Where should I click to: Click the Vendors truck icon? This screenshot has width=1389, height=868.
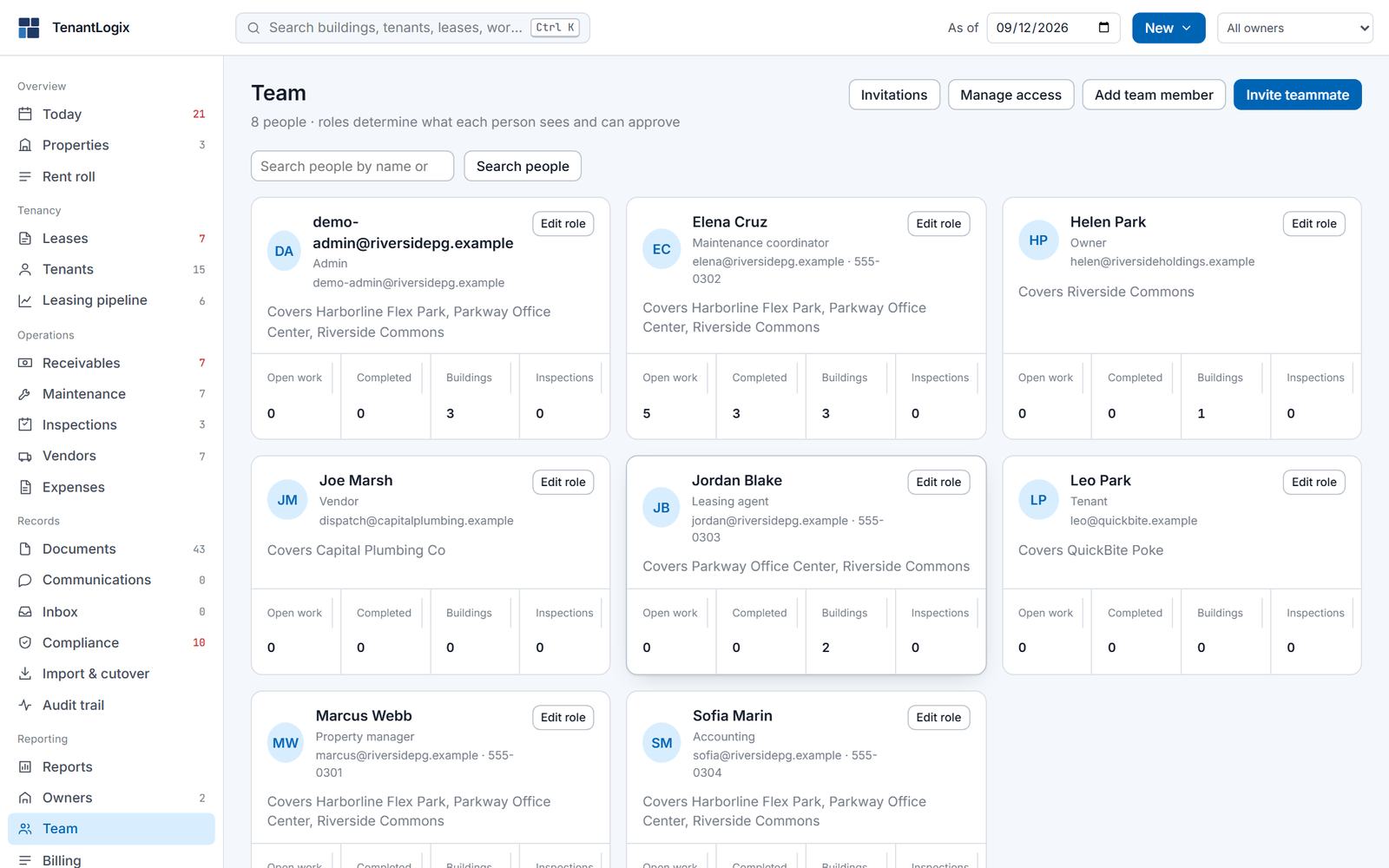[x=25, y=456]
